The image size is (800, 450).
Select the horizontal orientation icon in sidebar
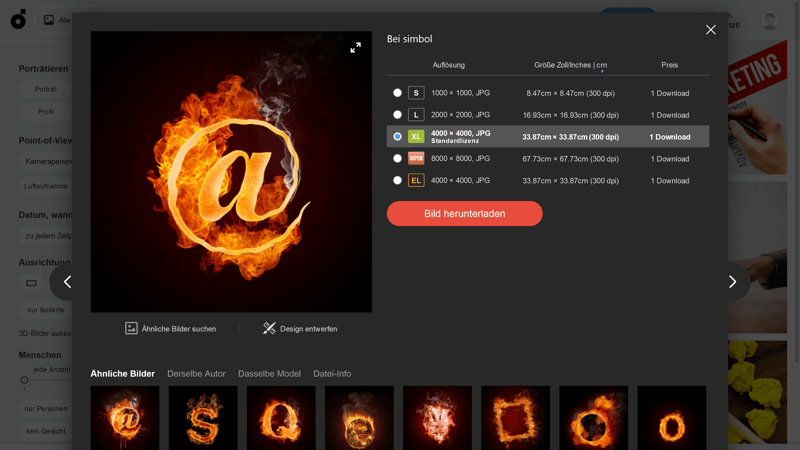click(x=31, y=283)
